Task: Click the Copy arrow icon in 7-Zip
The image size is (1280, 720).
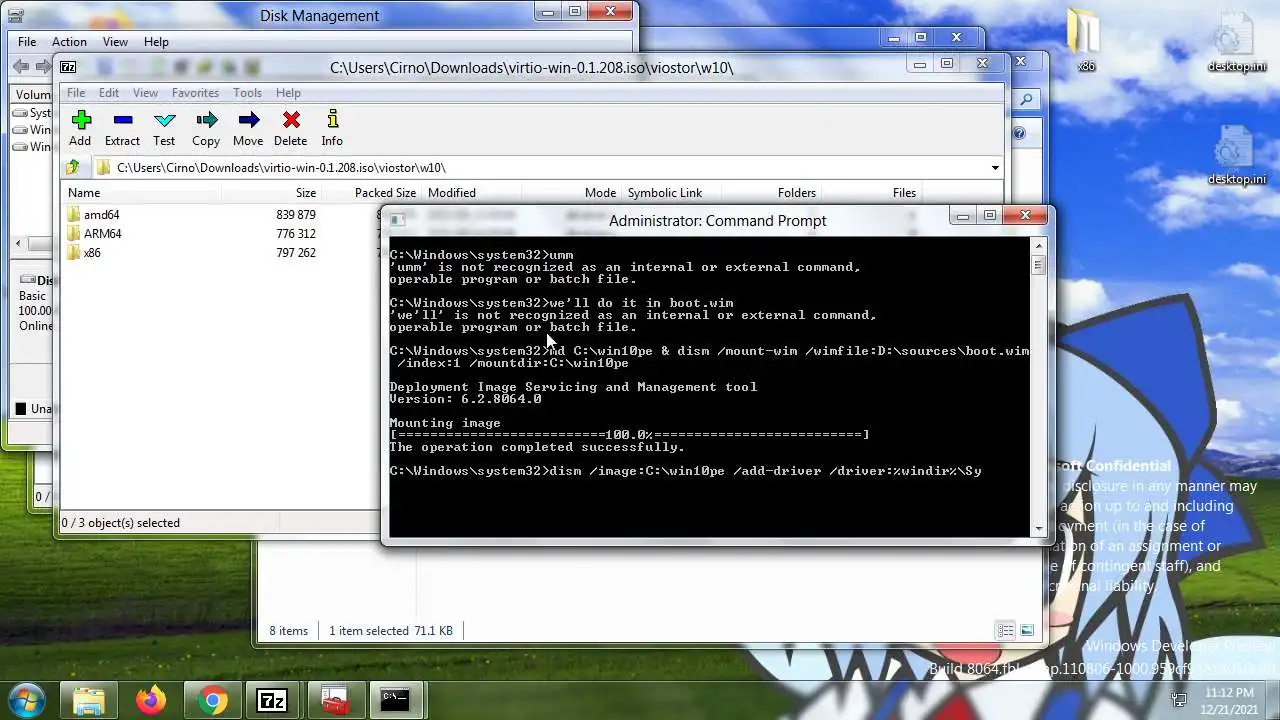Action: click(206, 128)
